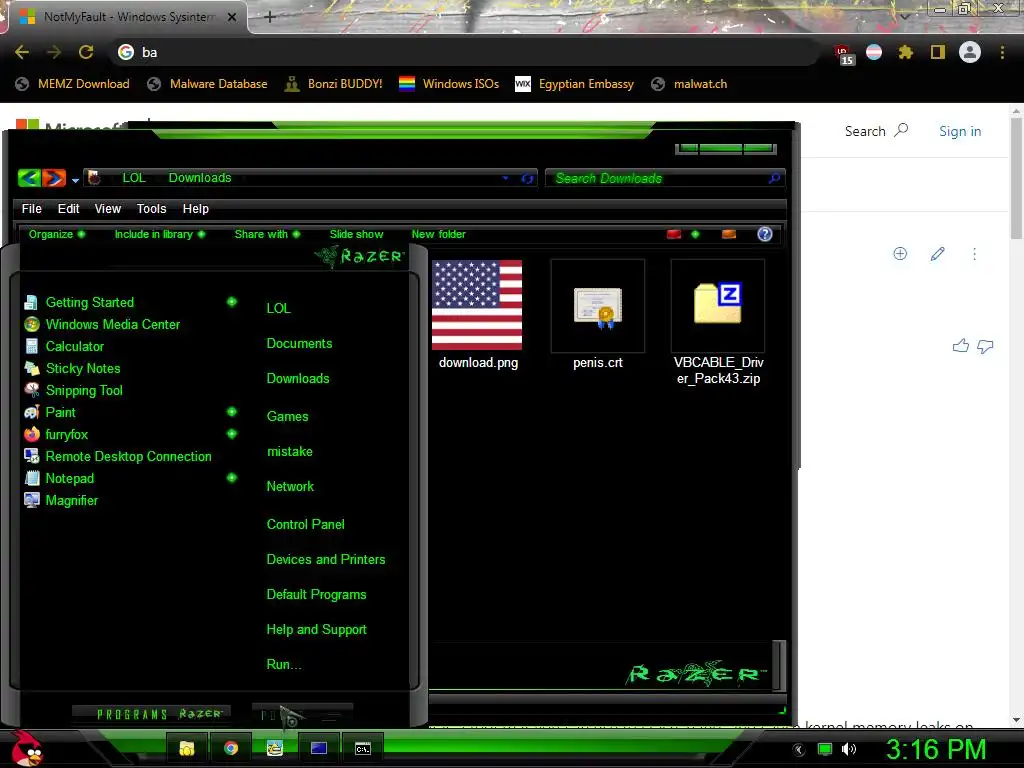Toggle the preview pane orange icon
Image resolution: width=1024 pixels, height=768 pixels.
coord(729,234)
